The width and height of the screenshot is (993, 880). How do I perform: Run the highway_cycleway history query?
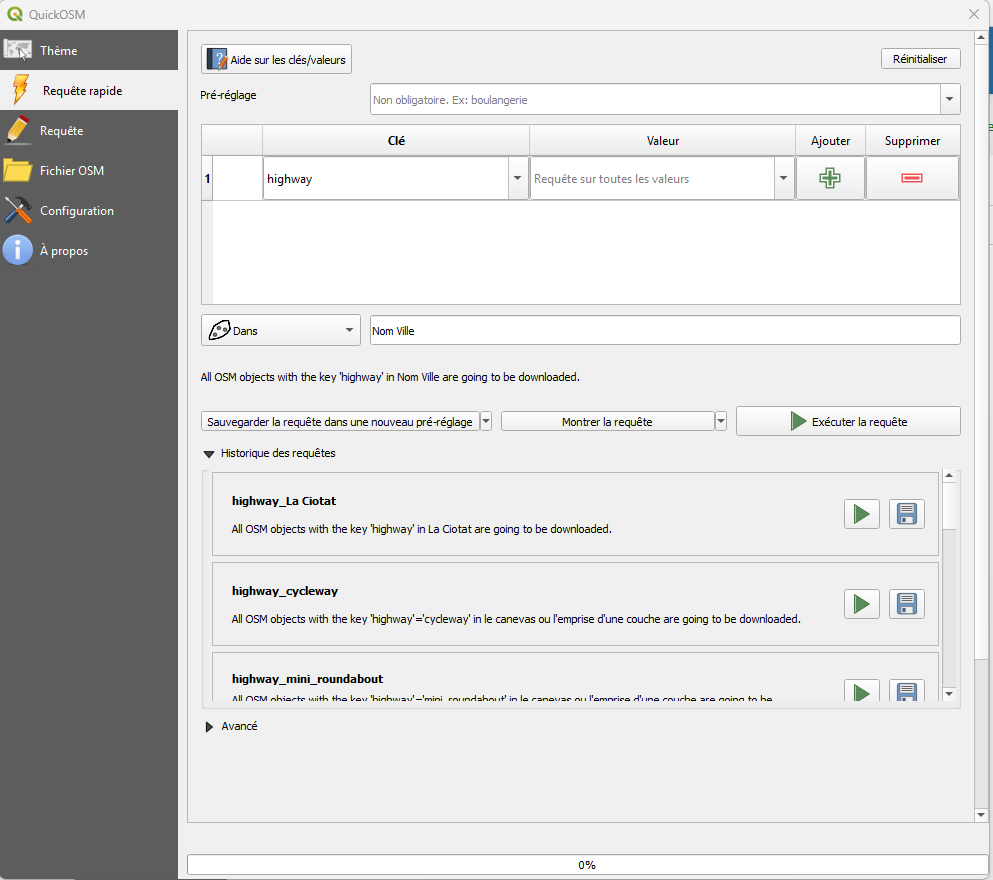(861, 603)
